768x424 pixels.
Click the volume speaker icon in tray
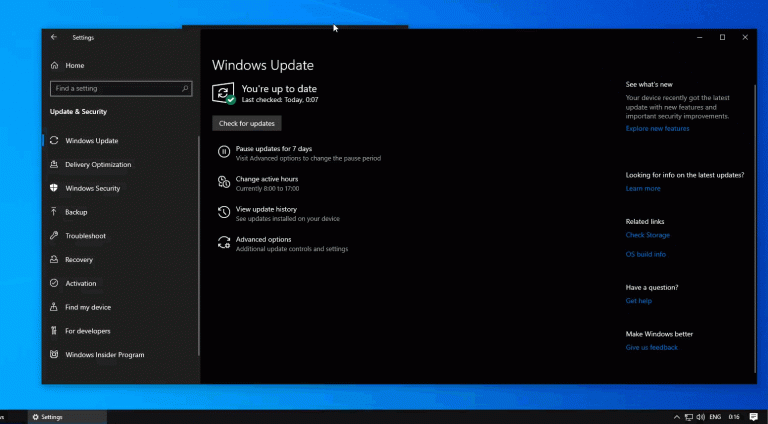(x=700, y=417)
